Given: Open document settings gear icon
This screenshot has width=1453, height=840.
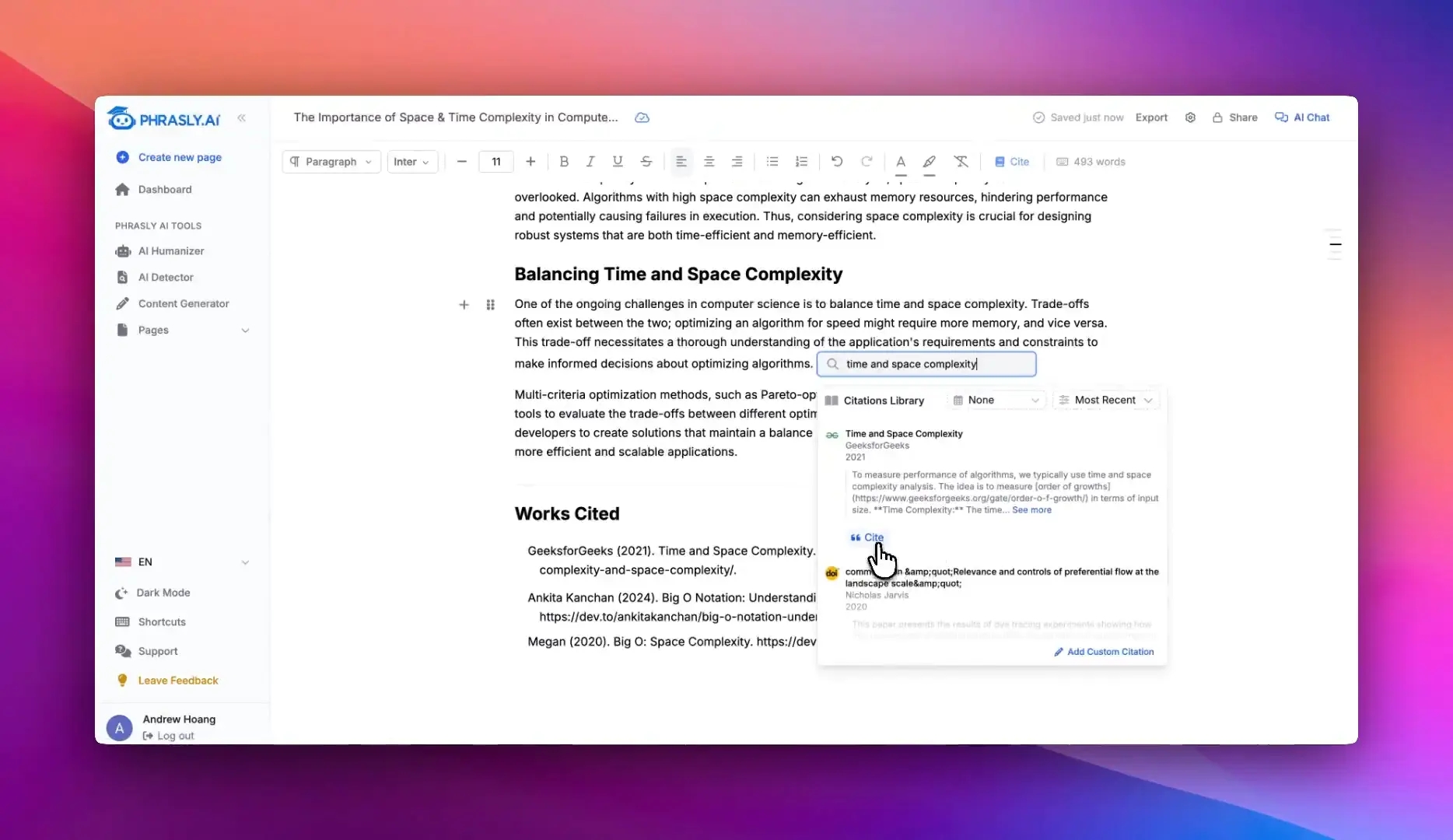Looking at the screenshot, I should tap(1190, 118).
